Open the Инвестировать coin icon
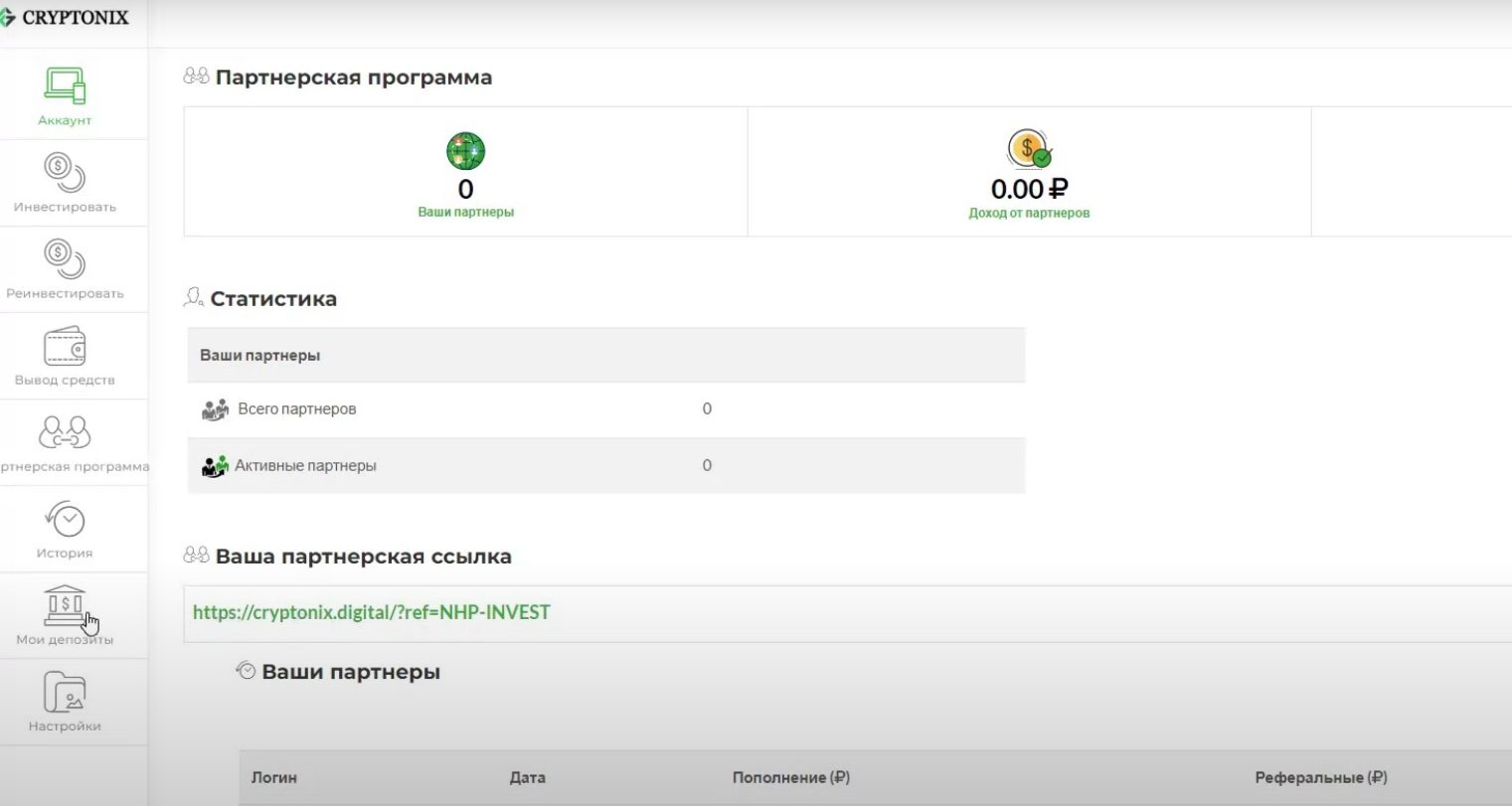Screen dimensions: 1512x806 click(x=65, y=172)
